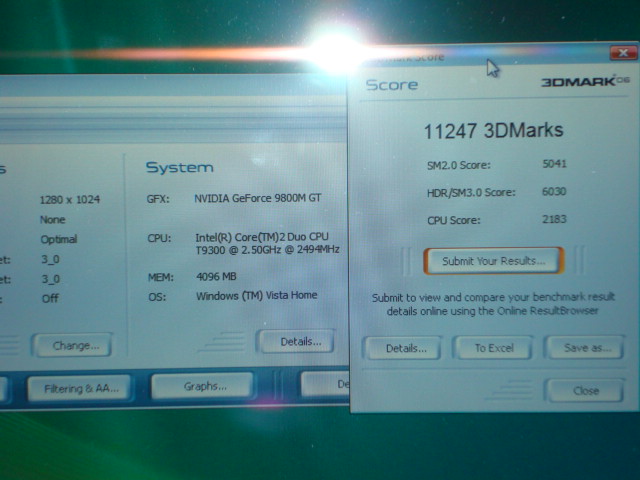Click Windows (TM) Vista Home text
The image size is (640, 480).
point(256,295)
